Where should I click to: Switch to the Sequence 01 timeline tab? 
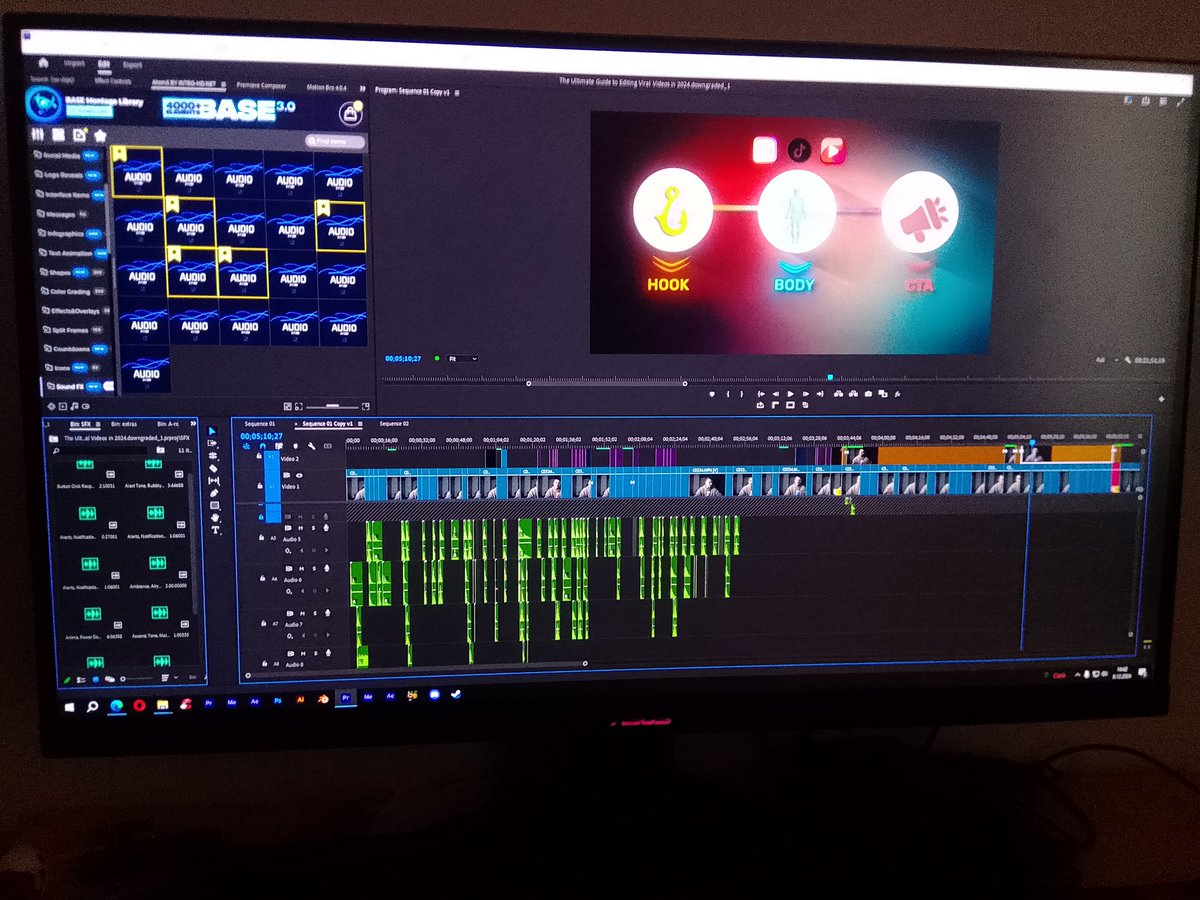coord(258,424)
